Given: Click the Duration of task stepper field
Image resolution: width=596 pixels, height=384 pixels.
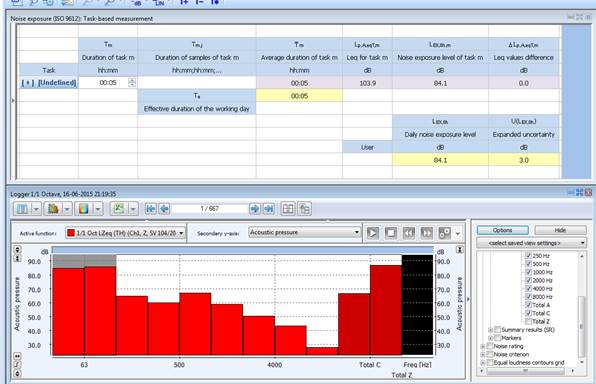Looking at the screenshot, I should pyautogui.click(x=108, y=83).
